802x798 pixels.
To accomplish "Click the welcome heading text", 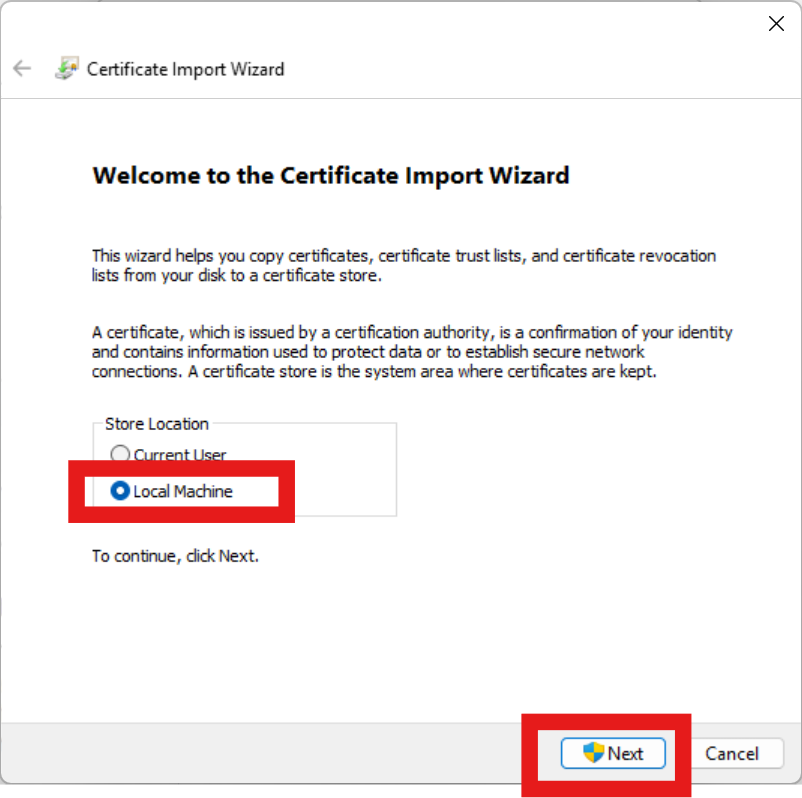I will (x=330, y=175).
